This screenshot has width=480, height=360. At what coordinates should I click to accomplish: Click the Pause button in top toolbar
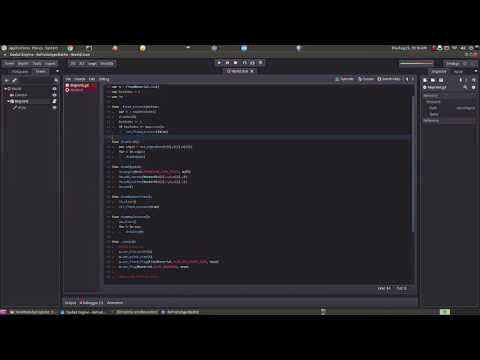pos(227,63)
